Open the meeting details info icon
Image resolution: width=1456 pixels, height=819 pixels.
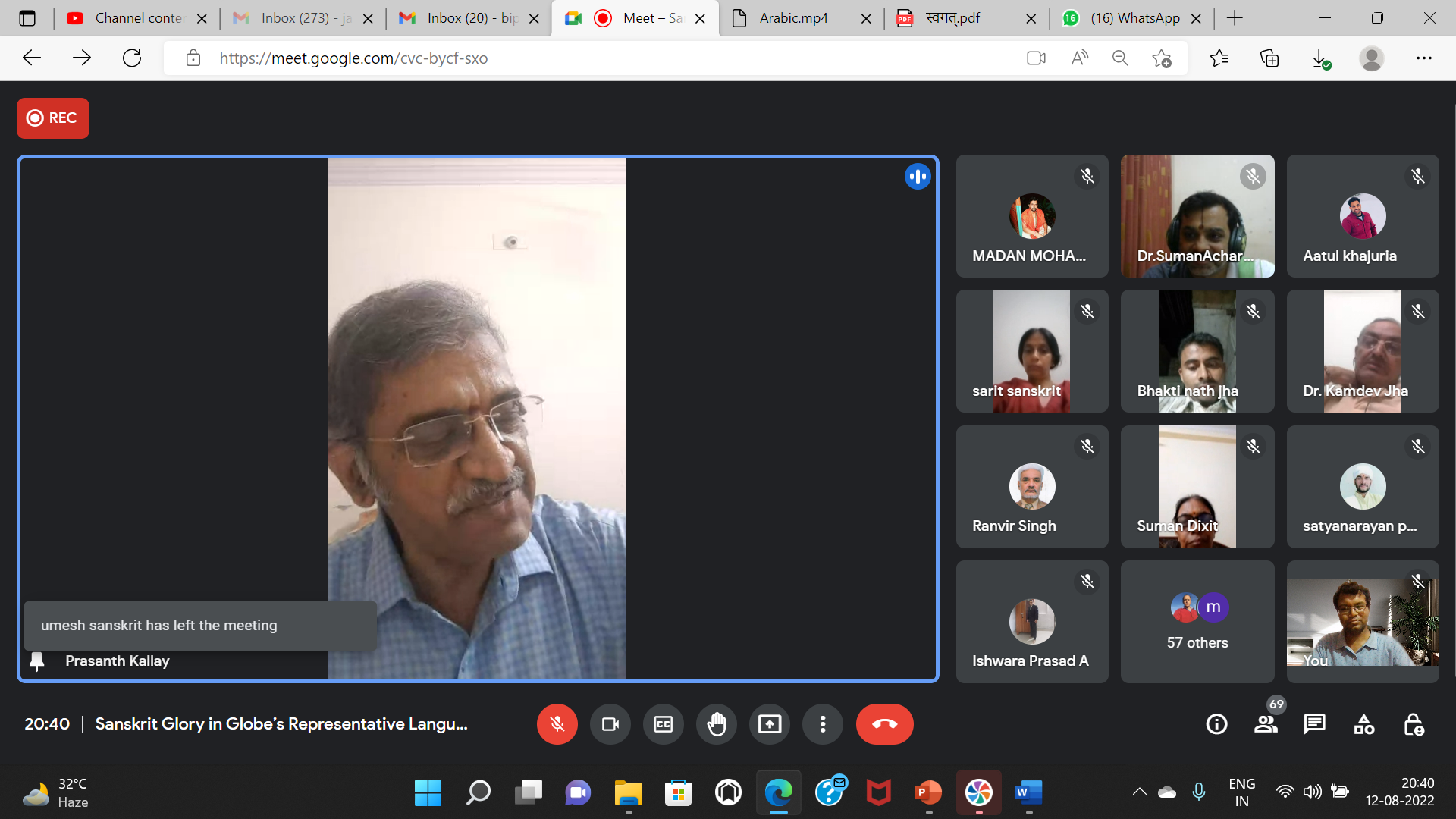pyautogui.click(x=1216, y=724)
